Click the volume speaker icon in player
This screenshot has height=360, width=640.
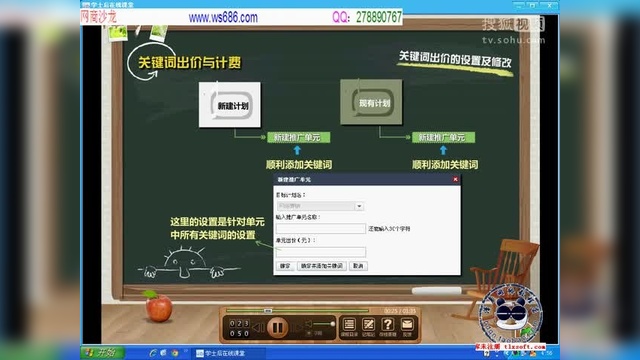[309, 324]
